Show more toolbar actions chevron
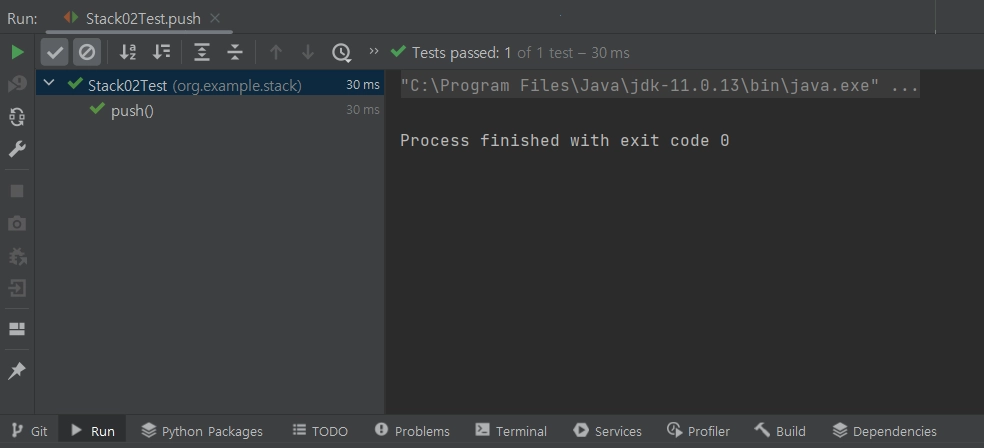The width and height of the screenshot is (984, 448). pyautogui.click(x=374, y=51)
